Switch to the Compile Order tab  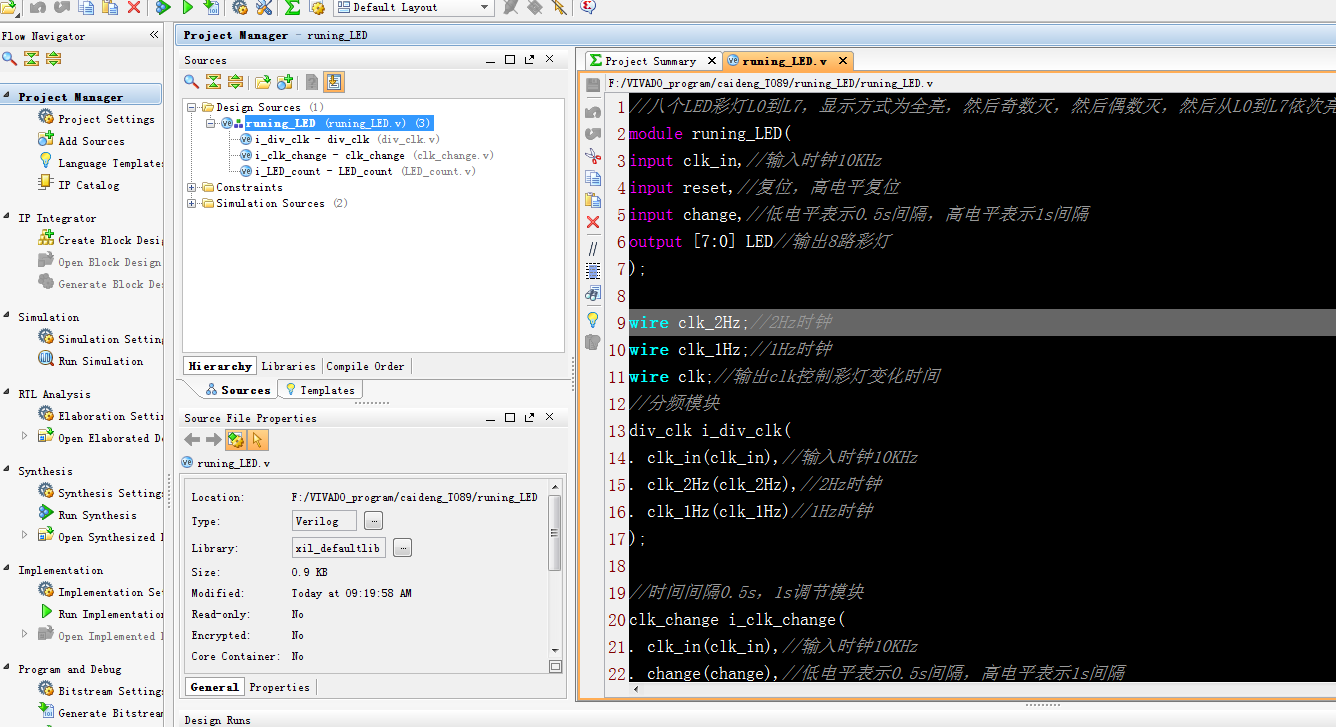coord(365,366)
